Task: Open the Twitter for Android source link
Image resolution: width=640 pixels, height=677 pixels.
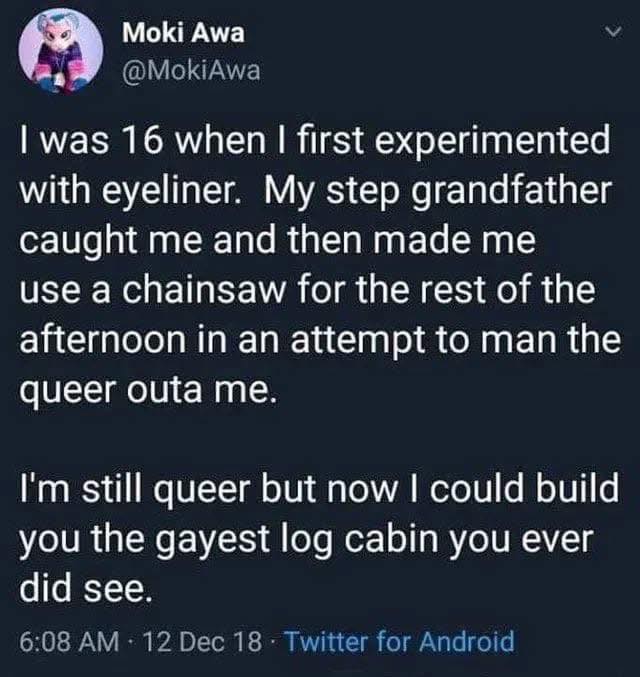Action: pyautogui.click(x=399, y=641)
